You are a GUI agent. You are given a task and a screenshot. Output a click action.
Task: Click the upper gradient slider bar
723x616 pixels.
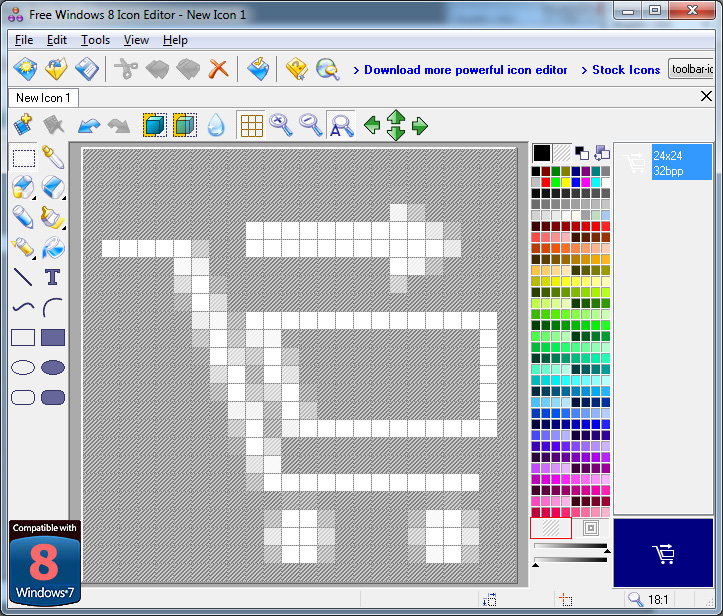571,546
